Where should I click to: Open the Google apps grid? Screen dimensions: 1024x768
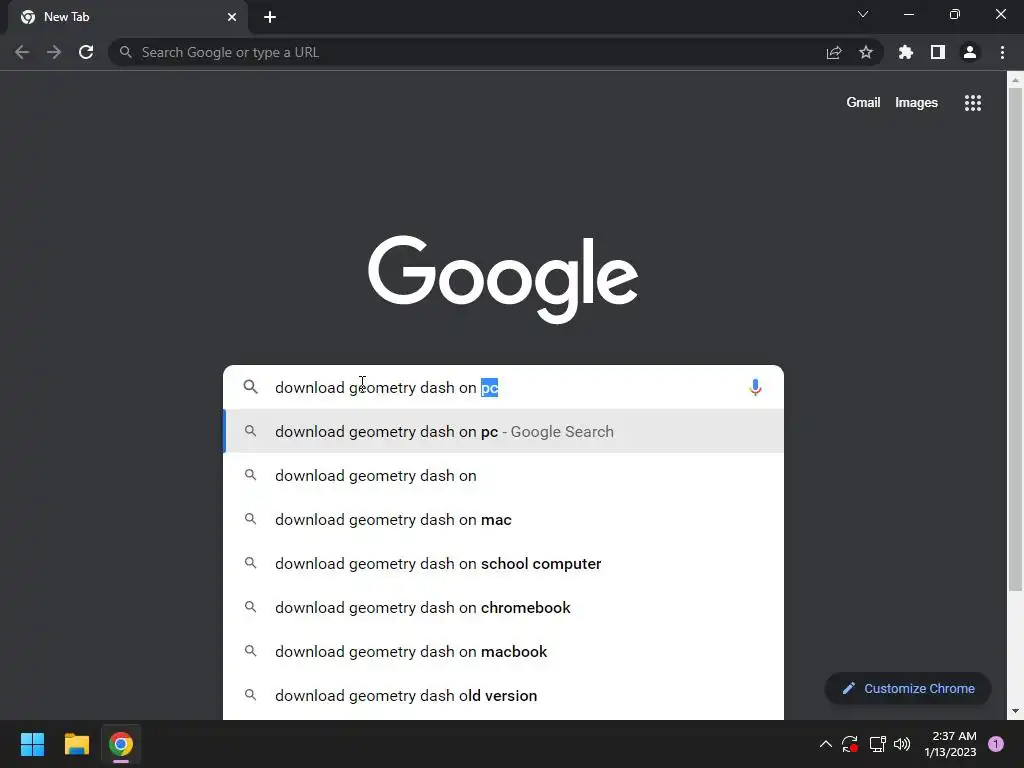tap(973, 103)
